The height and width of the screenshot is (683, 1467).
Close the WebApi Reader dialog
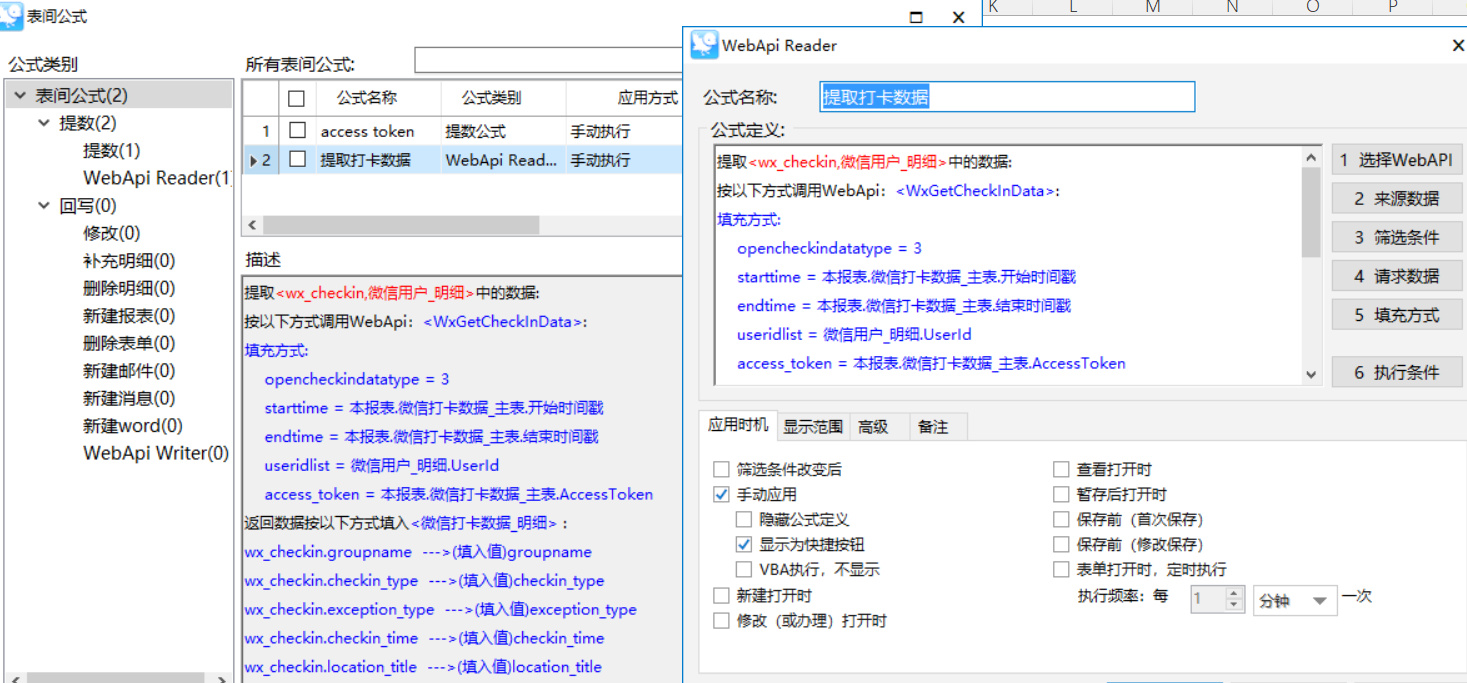click(x=1457, y=46)
